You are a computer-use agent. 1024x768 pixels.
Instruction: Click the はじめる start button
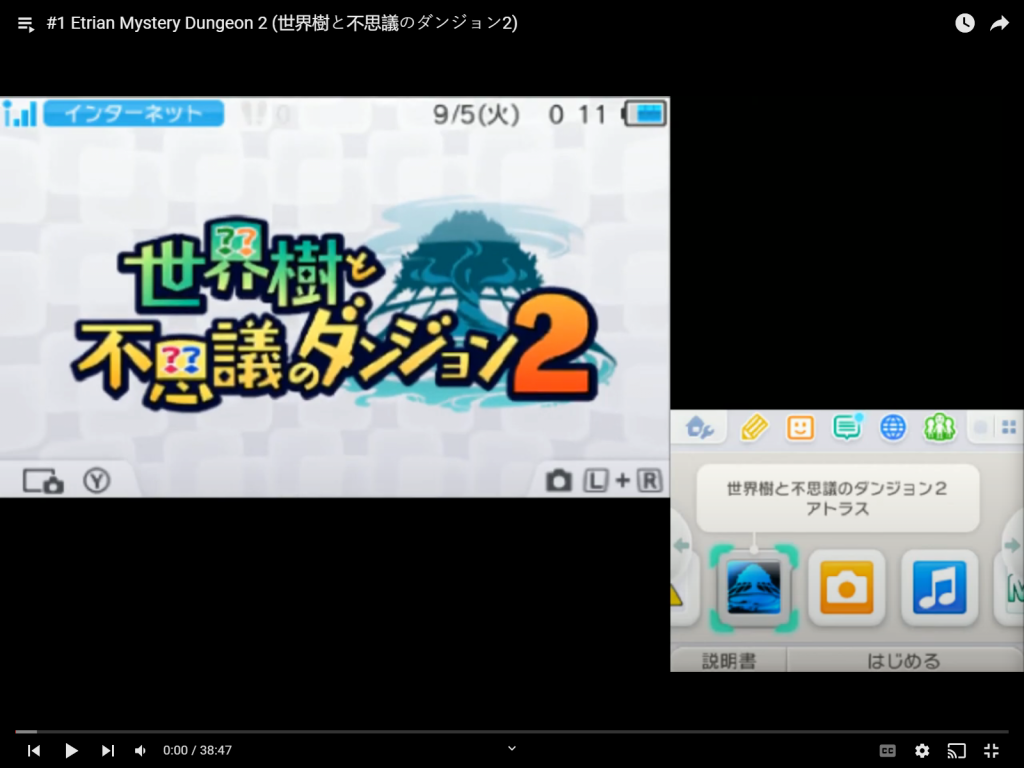904,660
